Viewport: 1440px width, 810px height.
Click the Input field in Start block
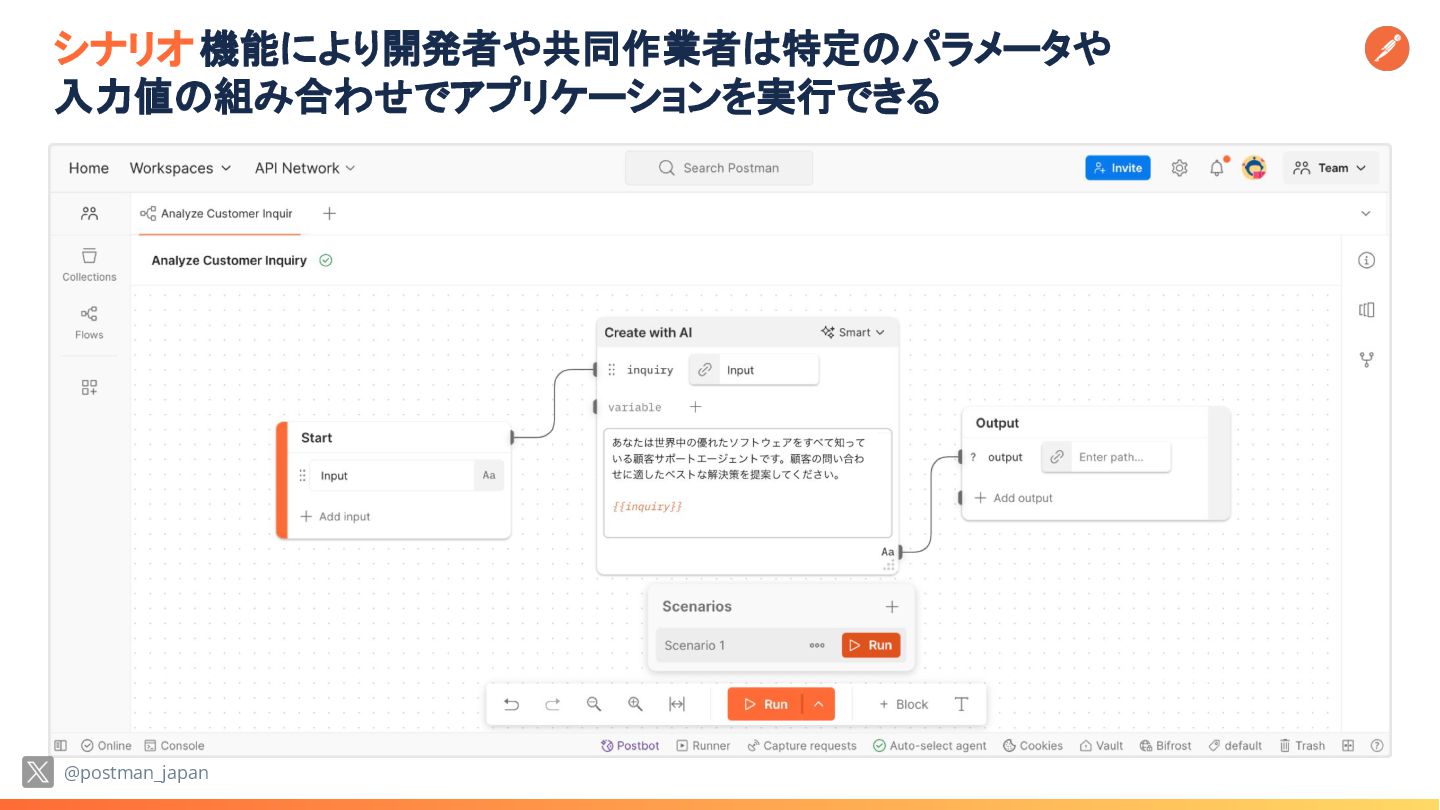pyautogui.click(x=392, y=476)
